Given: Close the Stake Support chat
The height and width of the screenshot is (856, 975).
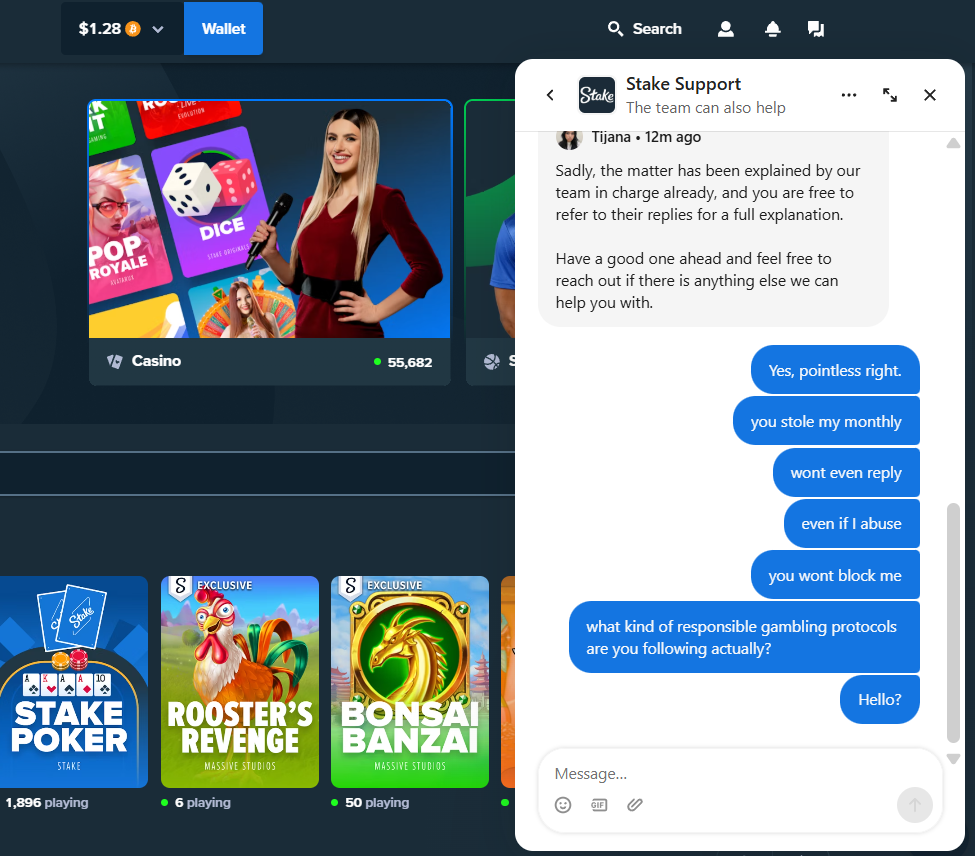Looking at the screenshot, I should tap(930, 95).
